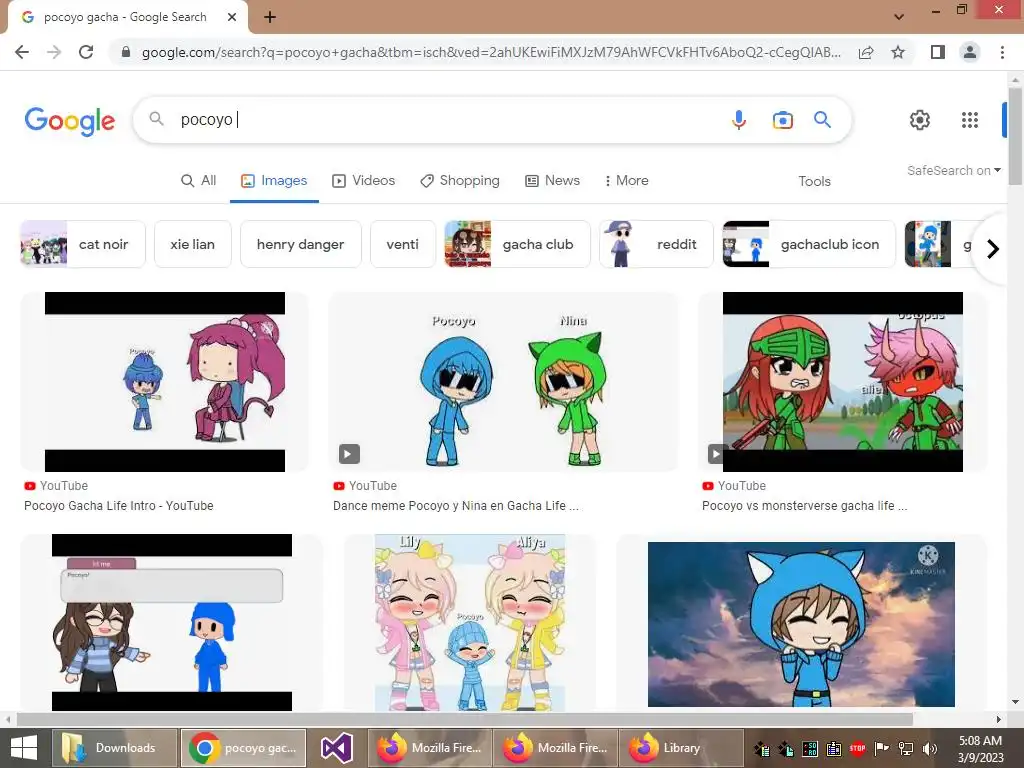The width and height of the screenshot is (1024, 768).
Task: Click the play icon on monsterverse image
Action: [x=716, y=454]
